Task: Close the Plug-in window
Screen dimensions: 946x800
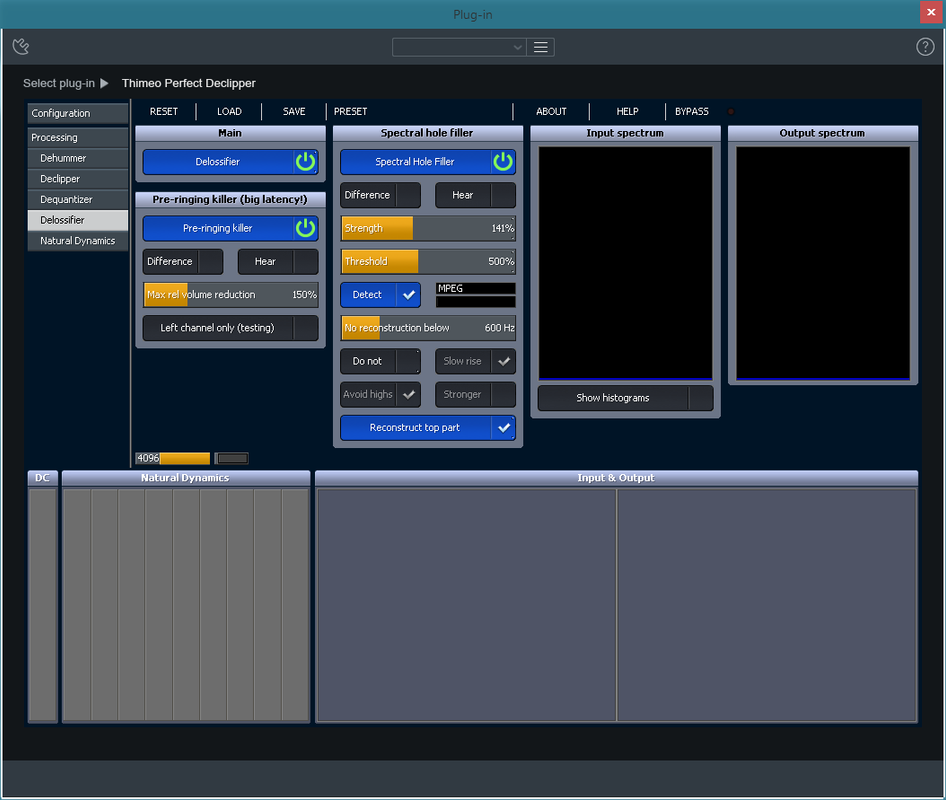Action: tap(931, 12)
